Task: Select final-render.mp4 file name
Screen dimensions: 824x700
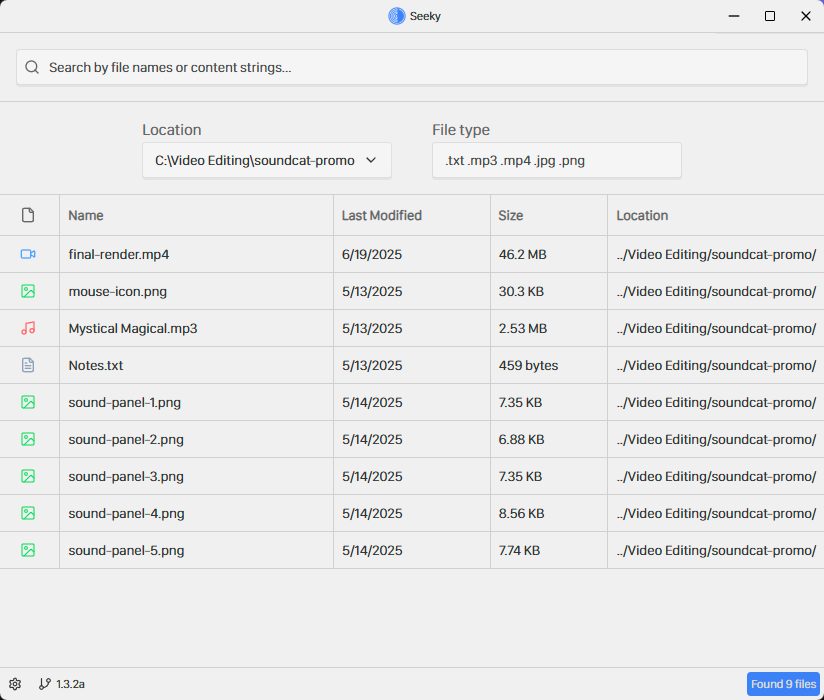Action: point(119,254)
